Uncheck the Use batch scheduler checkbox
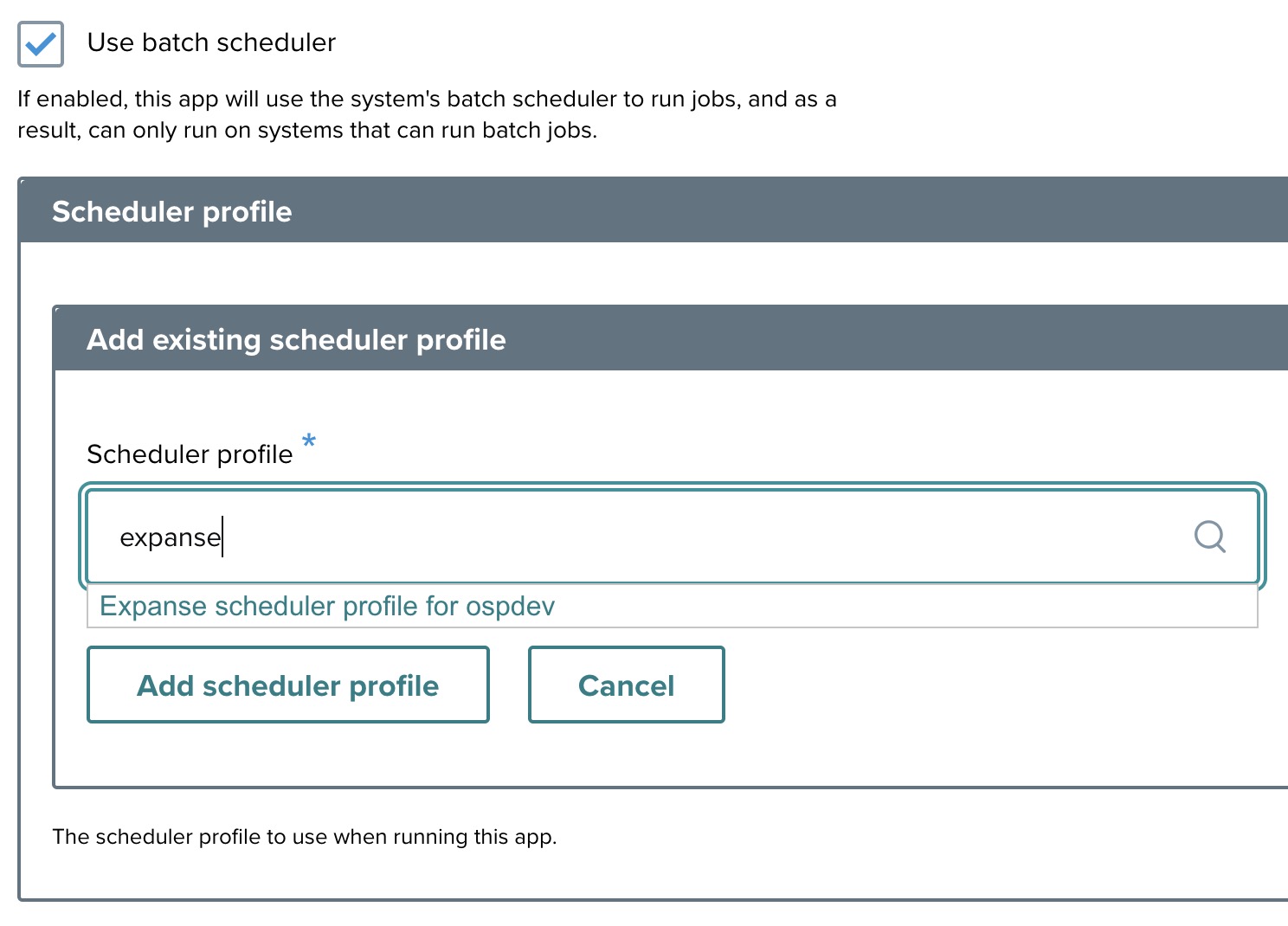 tap(41, 44)
